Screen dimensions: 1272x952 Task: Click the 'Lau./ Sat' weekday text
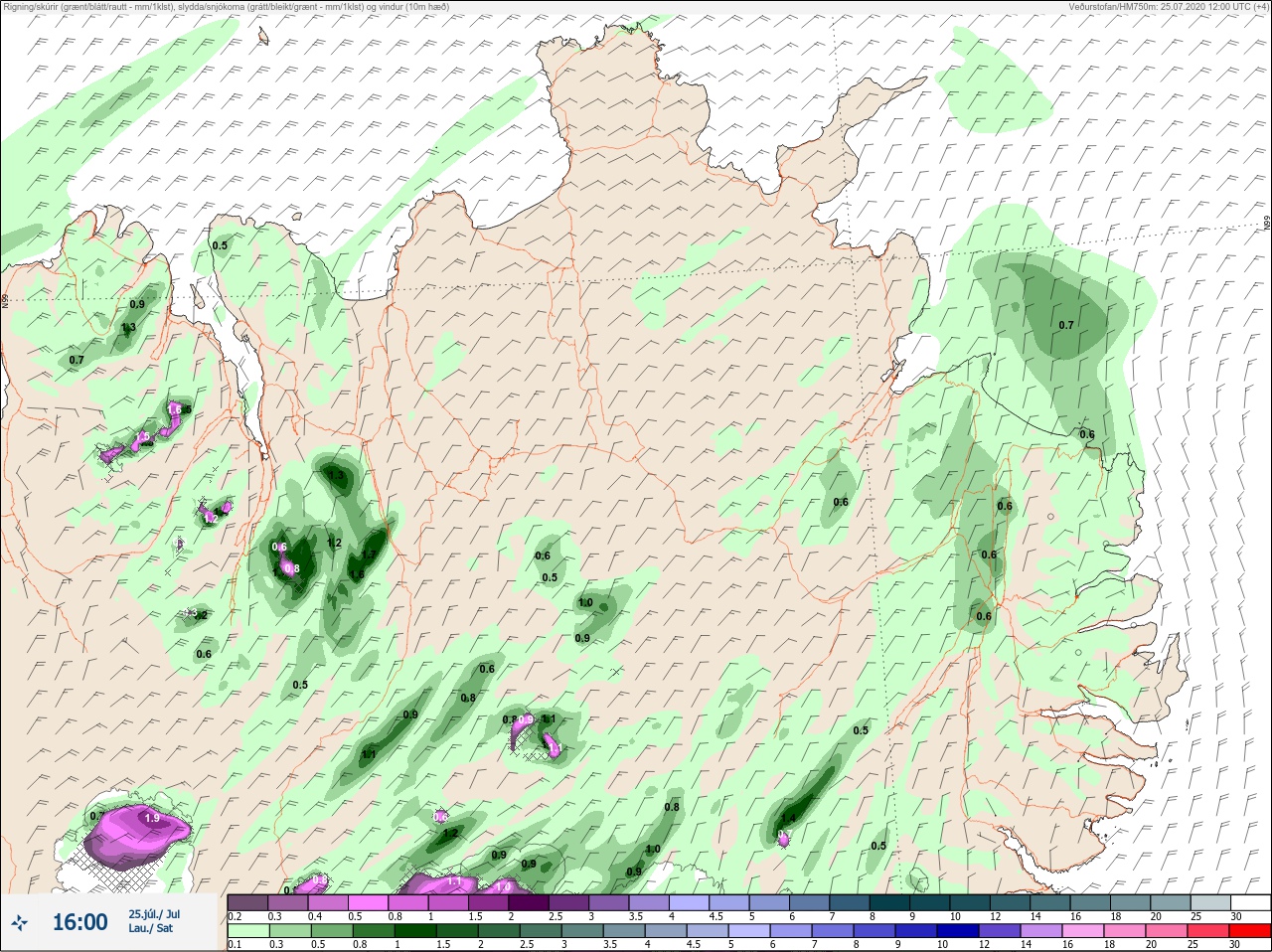150,928
